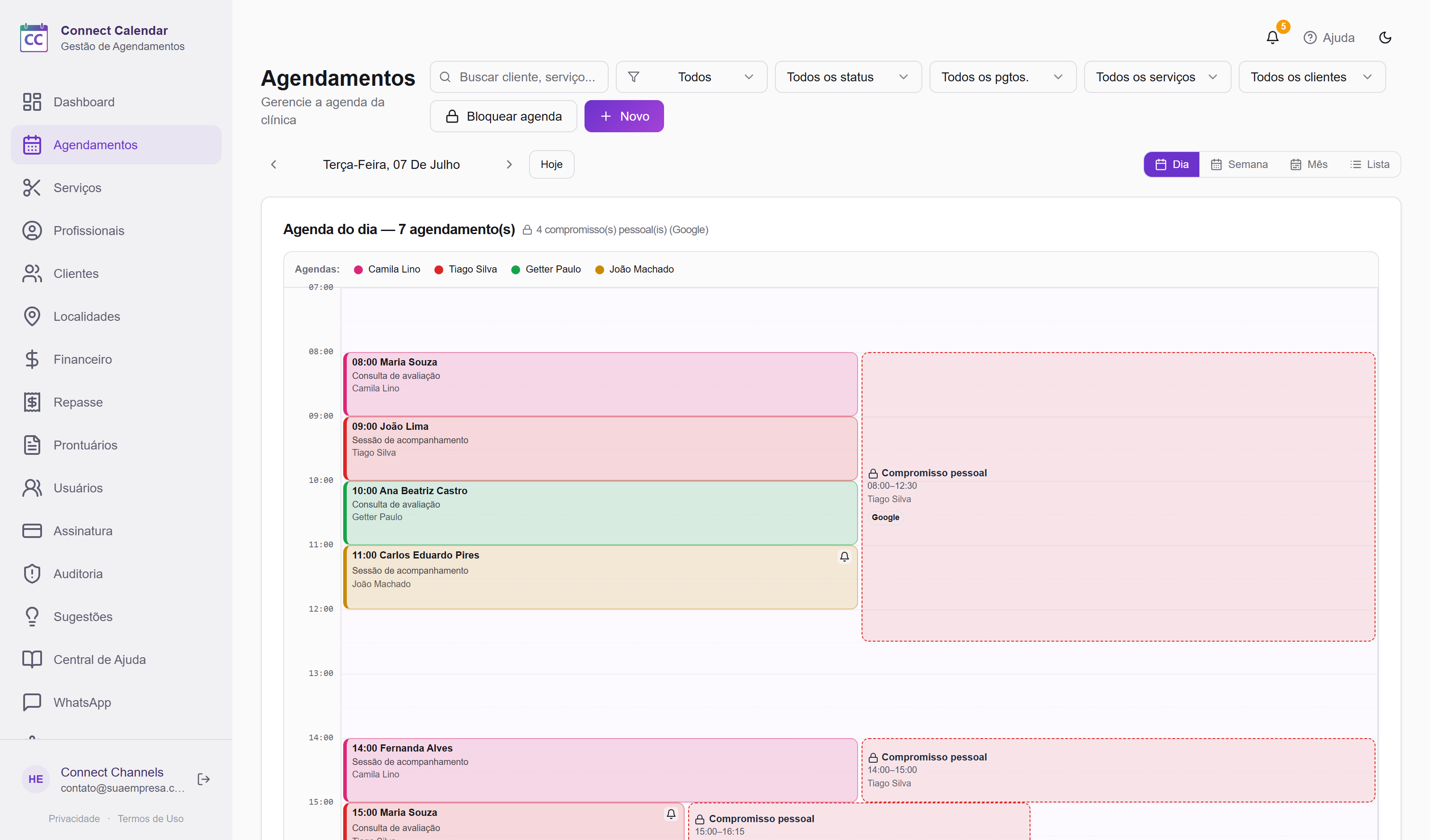Open Clientes page from sidebar
Viewport: 1430px width, 840px height.
116,273
